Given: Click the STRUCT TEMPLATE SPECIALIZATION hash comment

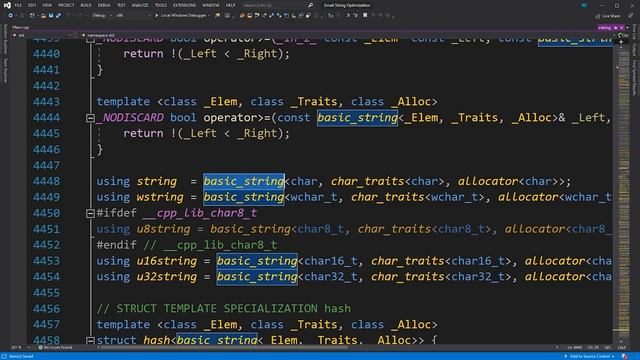Looking at the screenshot, I should tap(224, 309).
